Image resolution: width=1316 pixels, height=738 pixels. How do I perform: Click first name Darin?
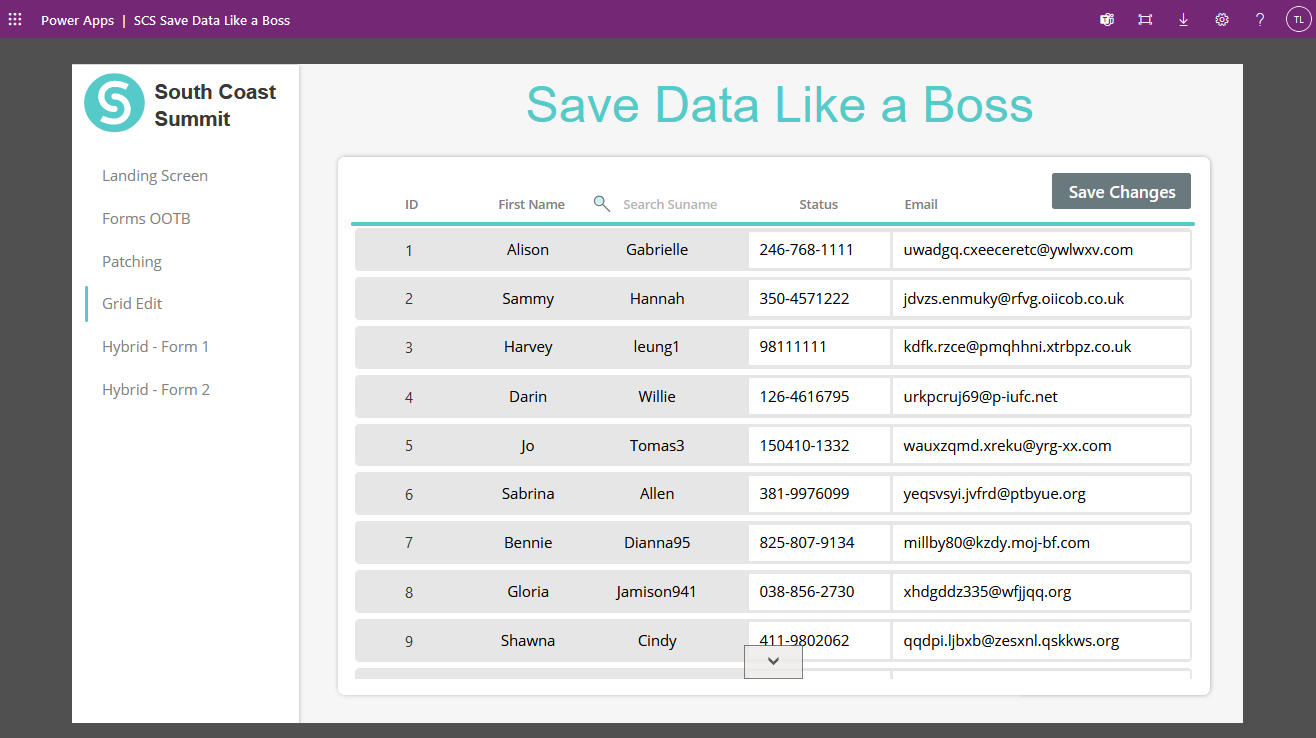528,396
